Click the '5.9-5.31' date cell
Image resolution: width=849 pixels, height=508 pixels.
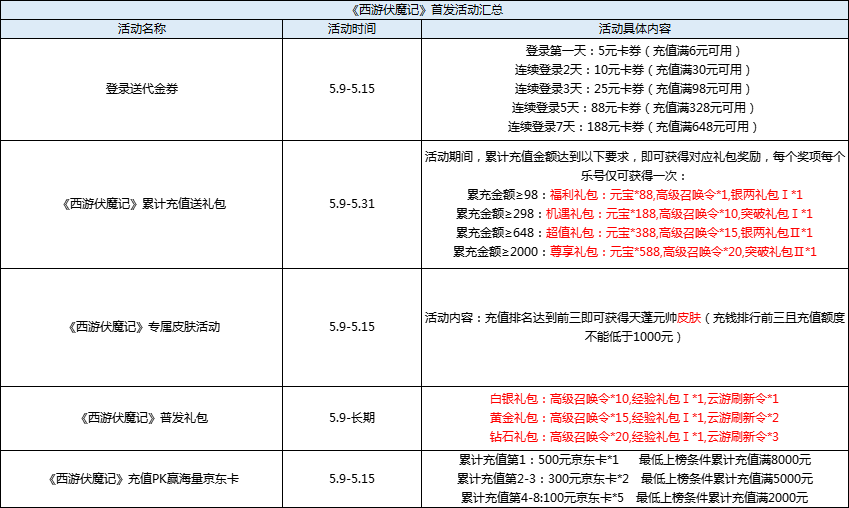pyautogui.click(x=351, y=204)
